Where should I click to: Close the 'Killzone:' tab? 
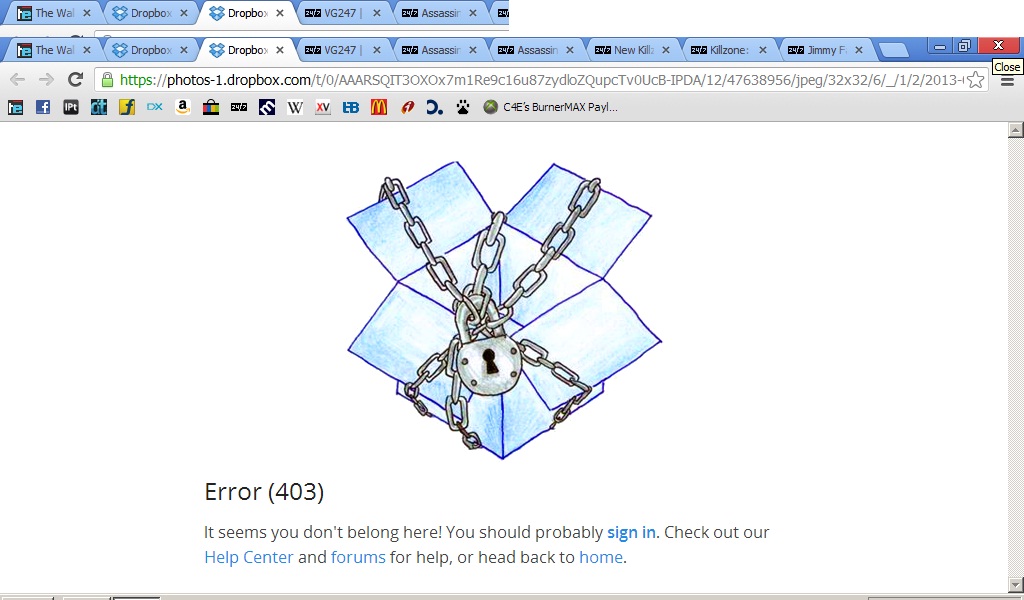[x=762, y=50]
